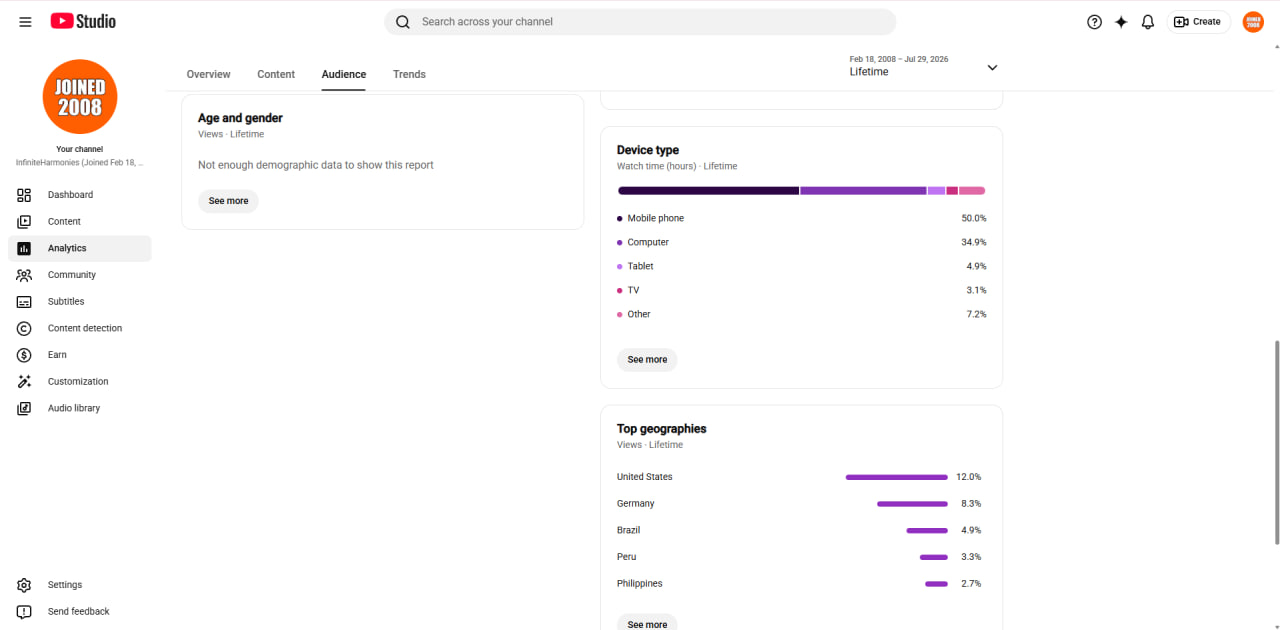Open the hamburger navigation menu
This screenshot has height=630, width=1280.
[25, 22]
